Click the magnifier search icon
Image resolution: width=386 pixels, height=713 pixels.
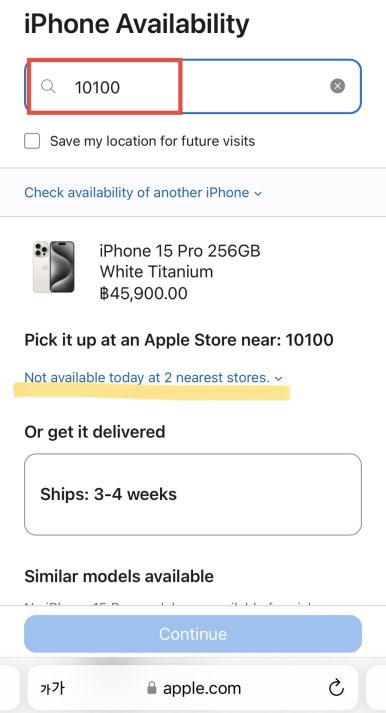(x=48, y=86)
